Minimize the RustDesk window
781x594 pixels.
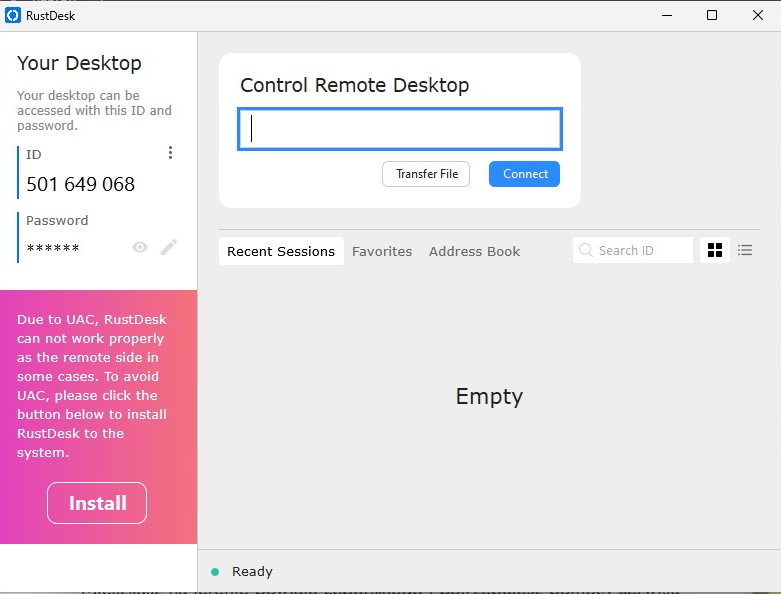pos(665,15)
